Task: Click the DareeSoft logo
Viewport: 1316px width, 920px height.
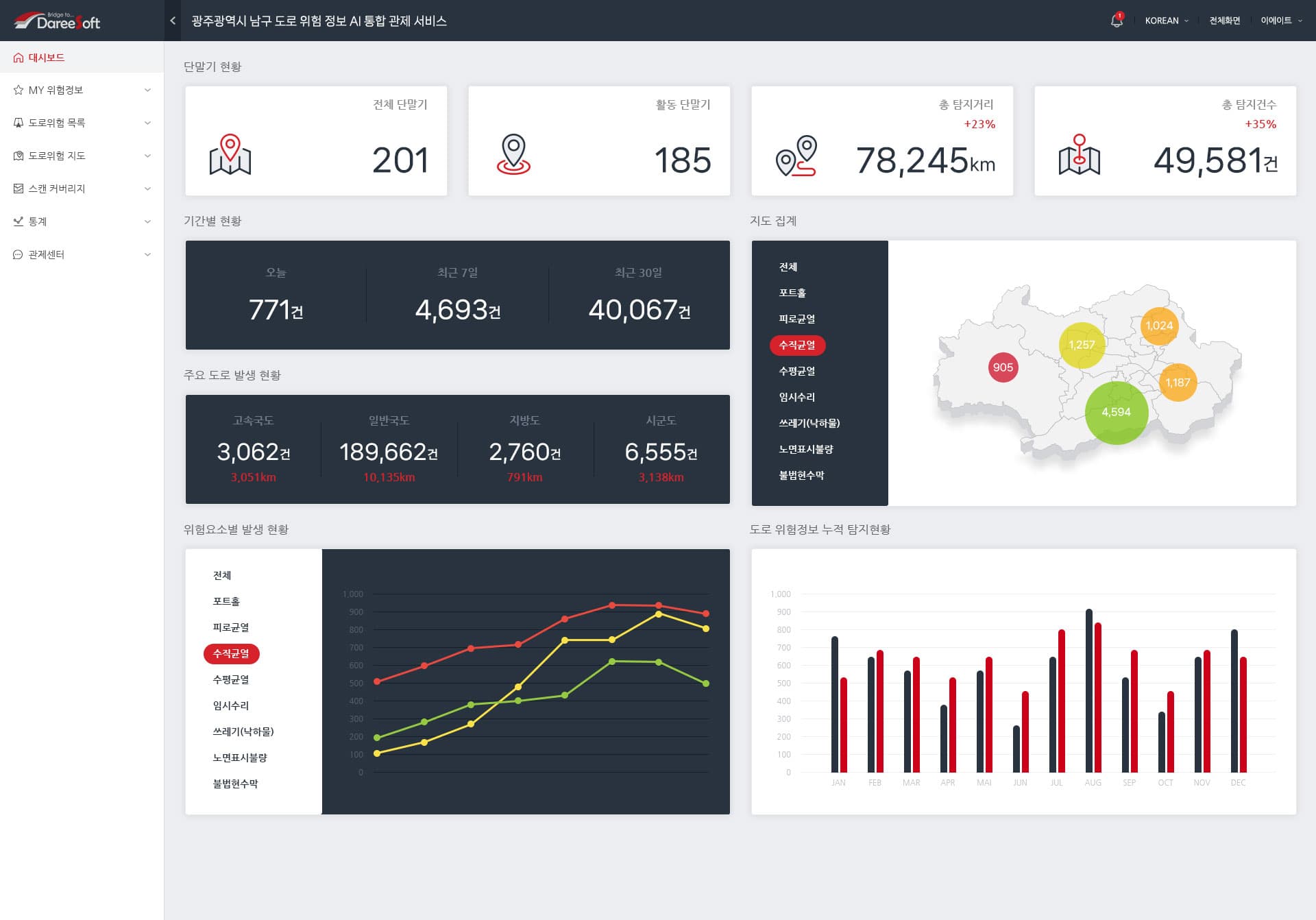Action: [58, 21]
